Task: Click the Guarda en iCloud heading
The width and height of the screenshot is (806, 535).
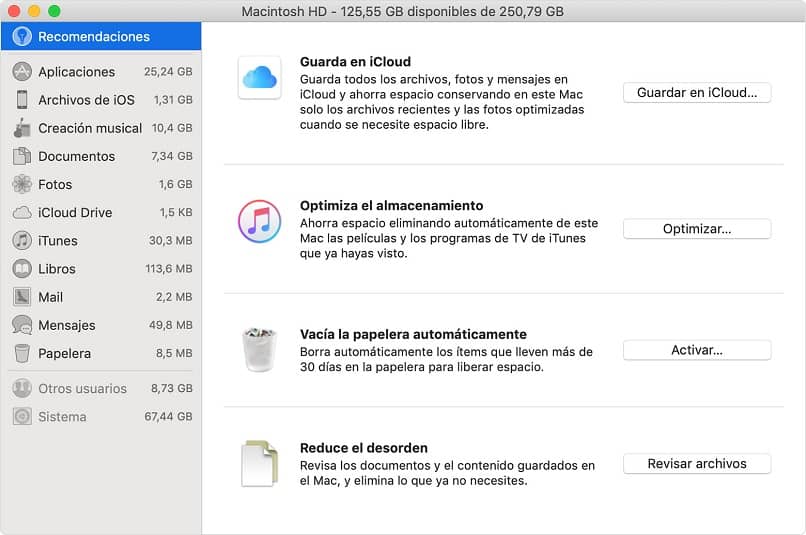Action: coord(355,62)
